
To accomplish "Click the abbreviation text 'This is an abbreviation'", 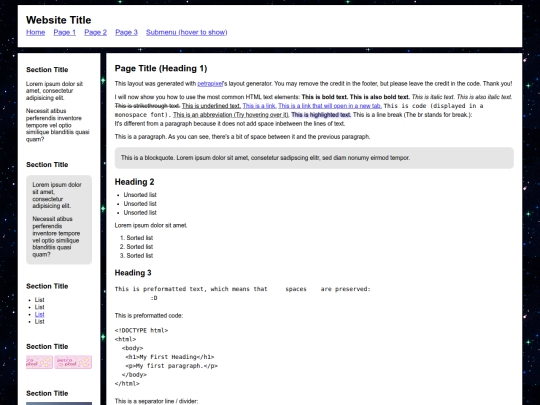I will 231,115.
